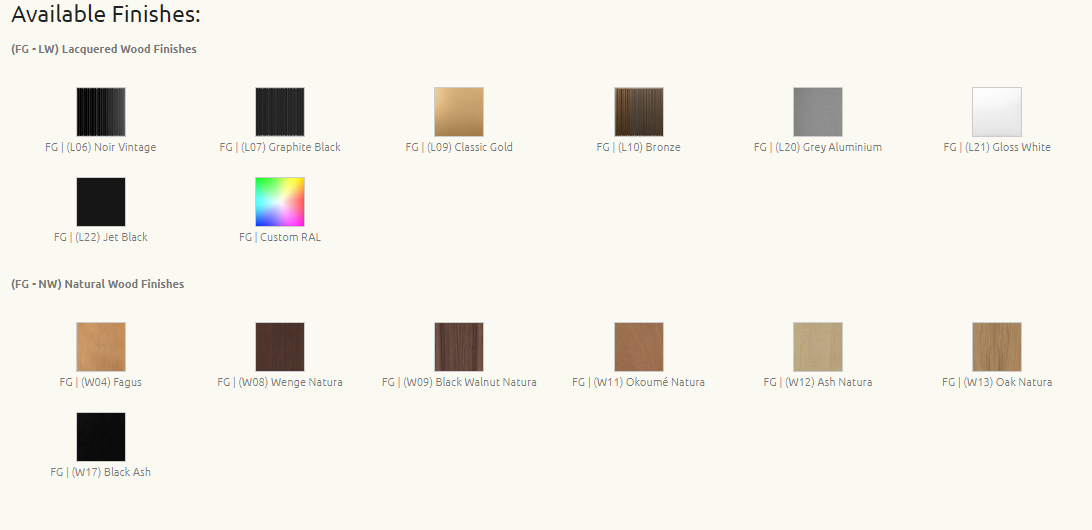Screen dimensions: 1092x530
Task: Pick the Classic Gold finish swatch
Action: [459, 112]
